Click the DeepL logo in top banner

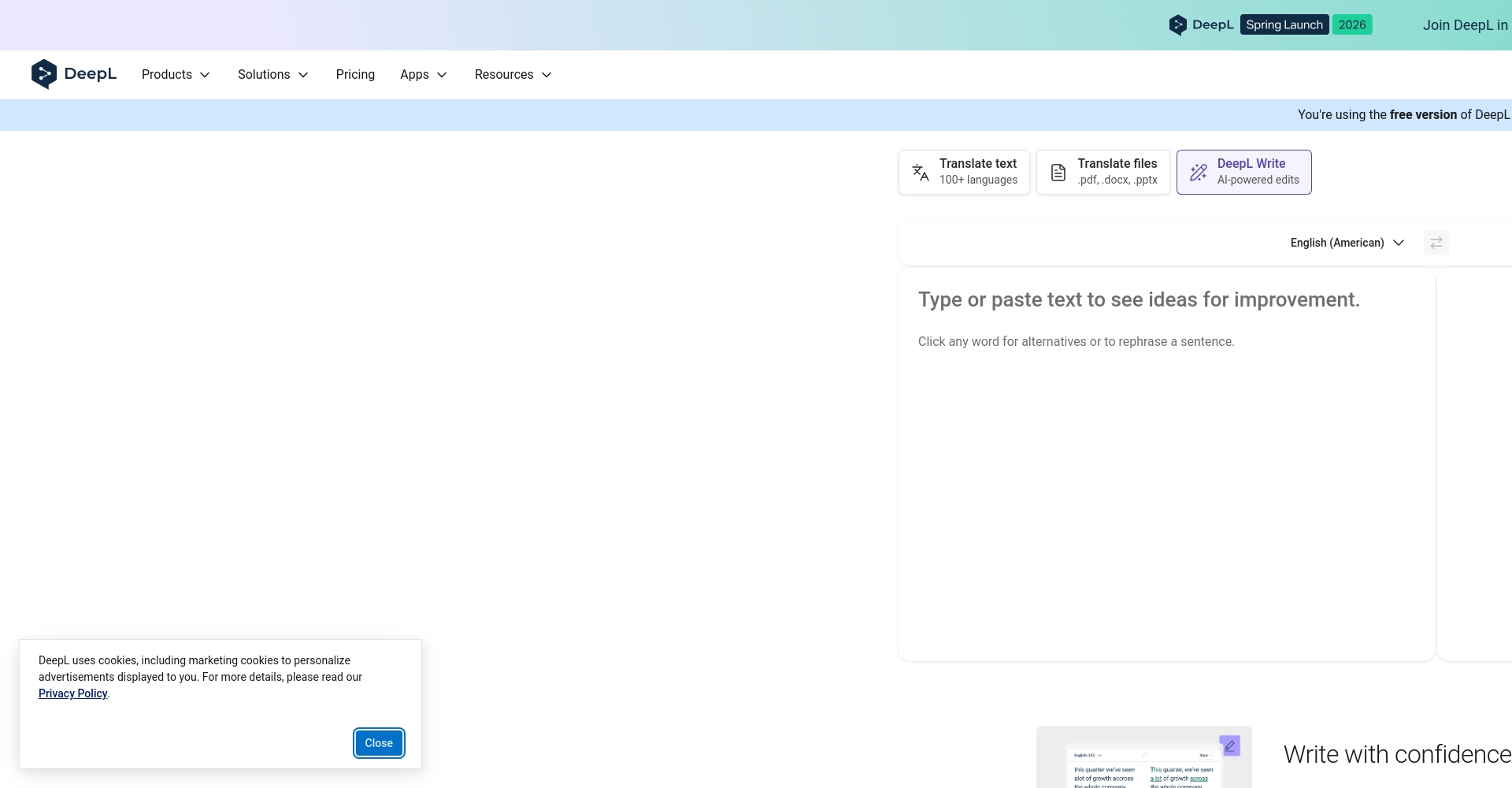(x=1201, y=25)
